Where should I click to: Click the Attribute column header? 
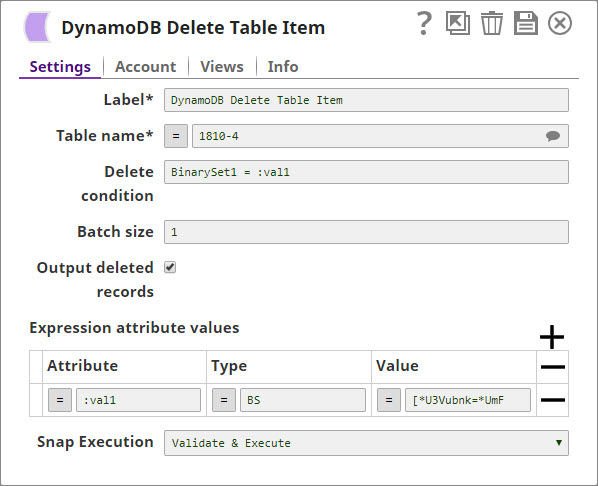[83, 365]
